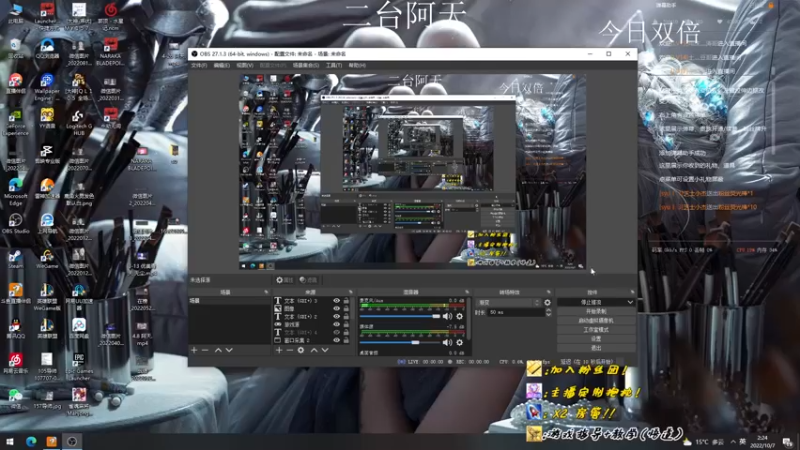Move the scene down in the Scenes panel

click(229, 351)
